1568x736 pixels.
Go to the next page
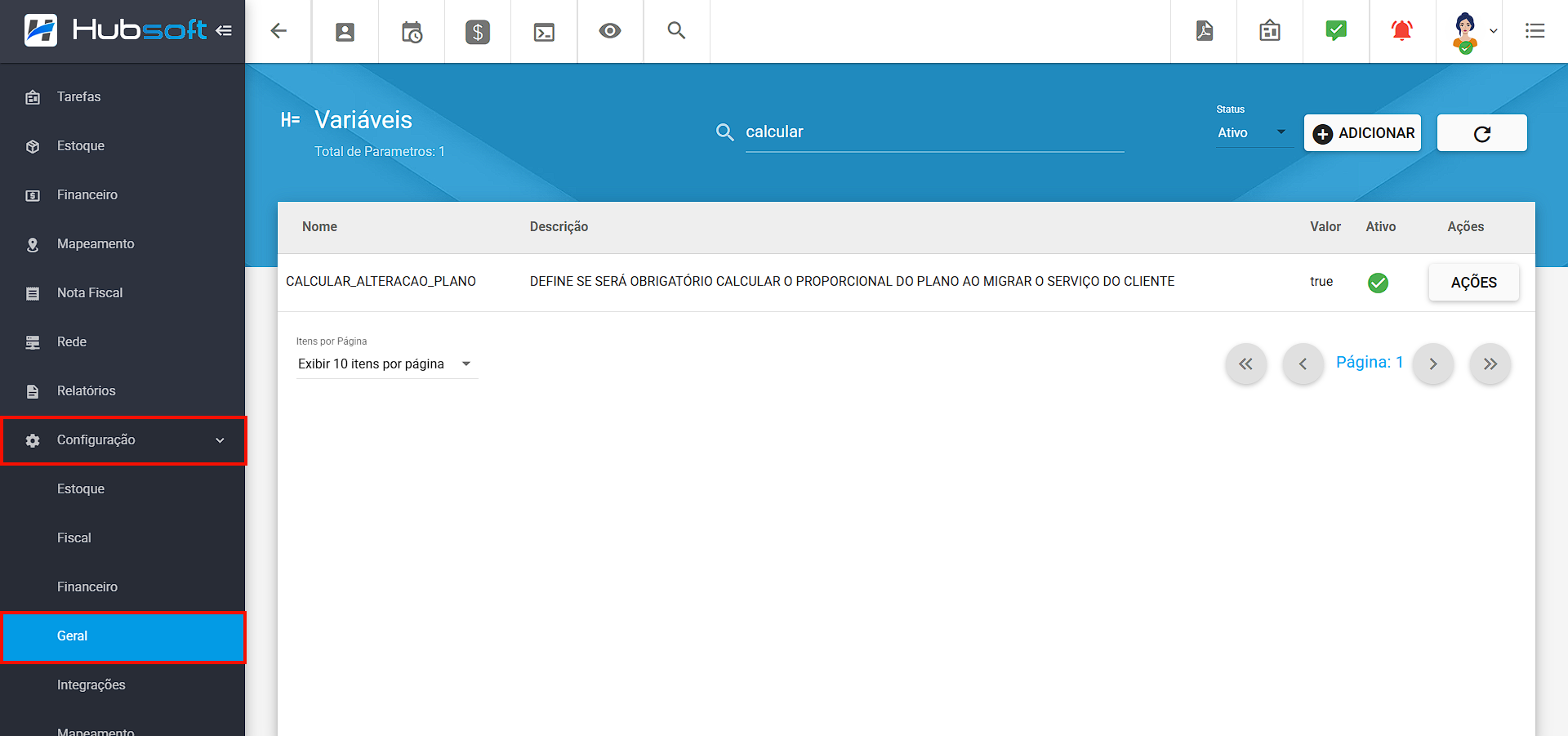pyautogui.click(x=1433, y=364)
